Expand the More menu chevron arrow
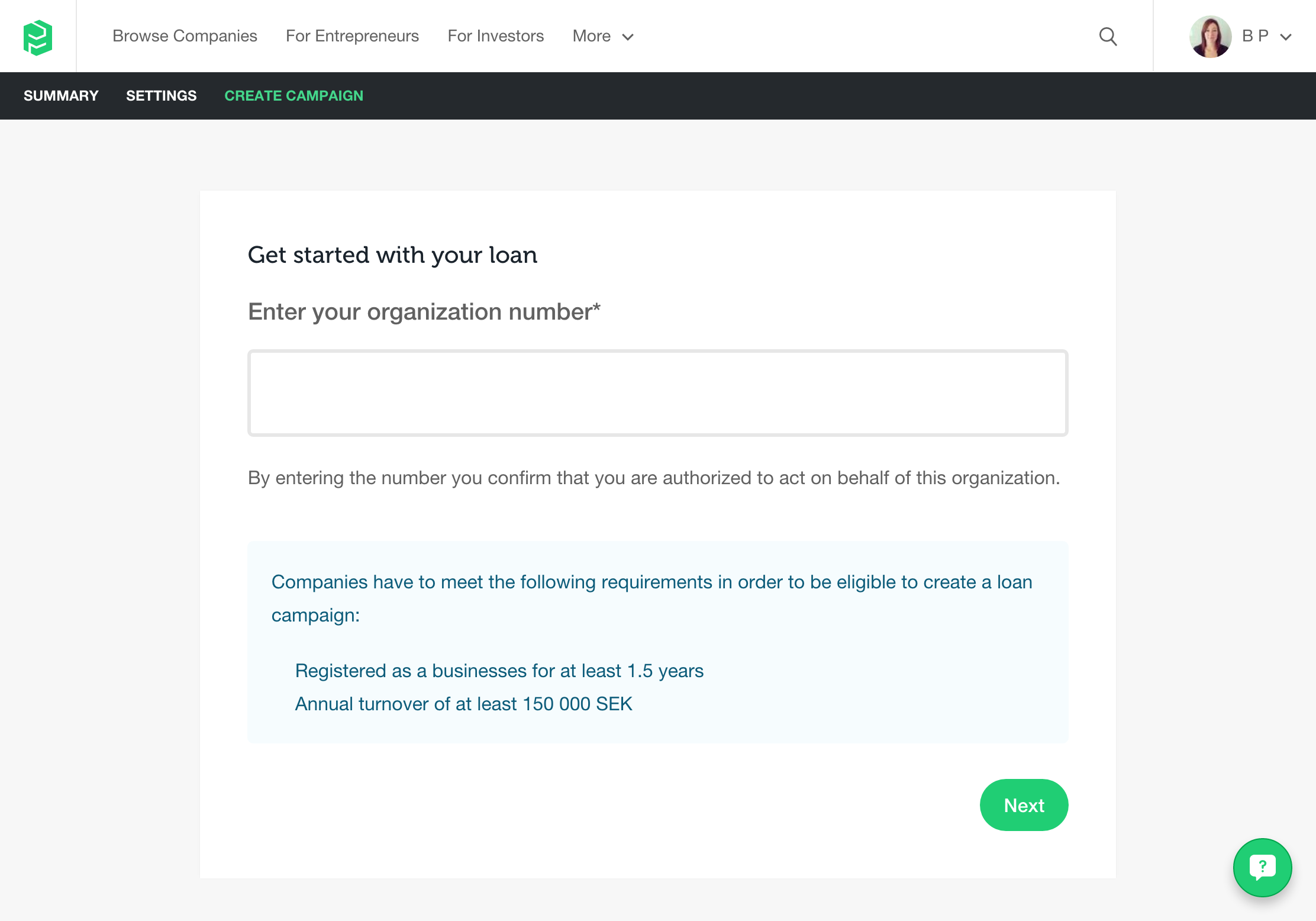The height and width of the screenshot is (921, 1316). point(628,37)
